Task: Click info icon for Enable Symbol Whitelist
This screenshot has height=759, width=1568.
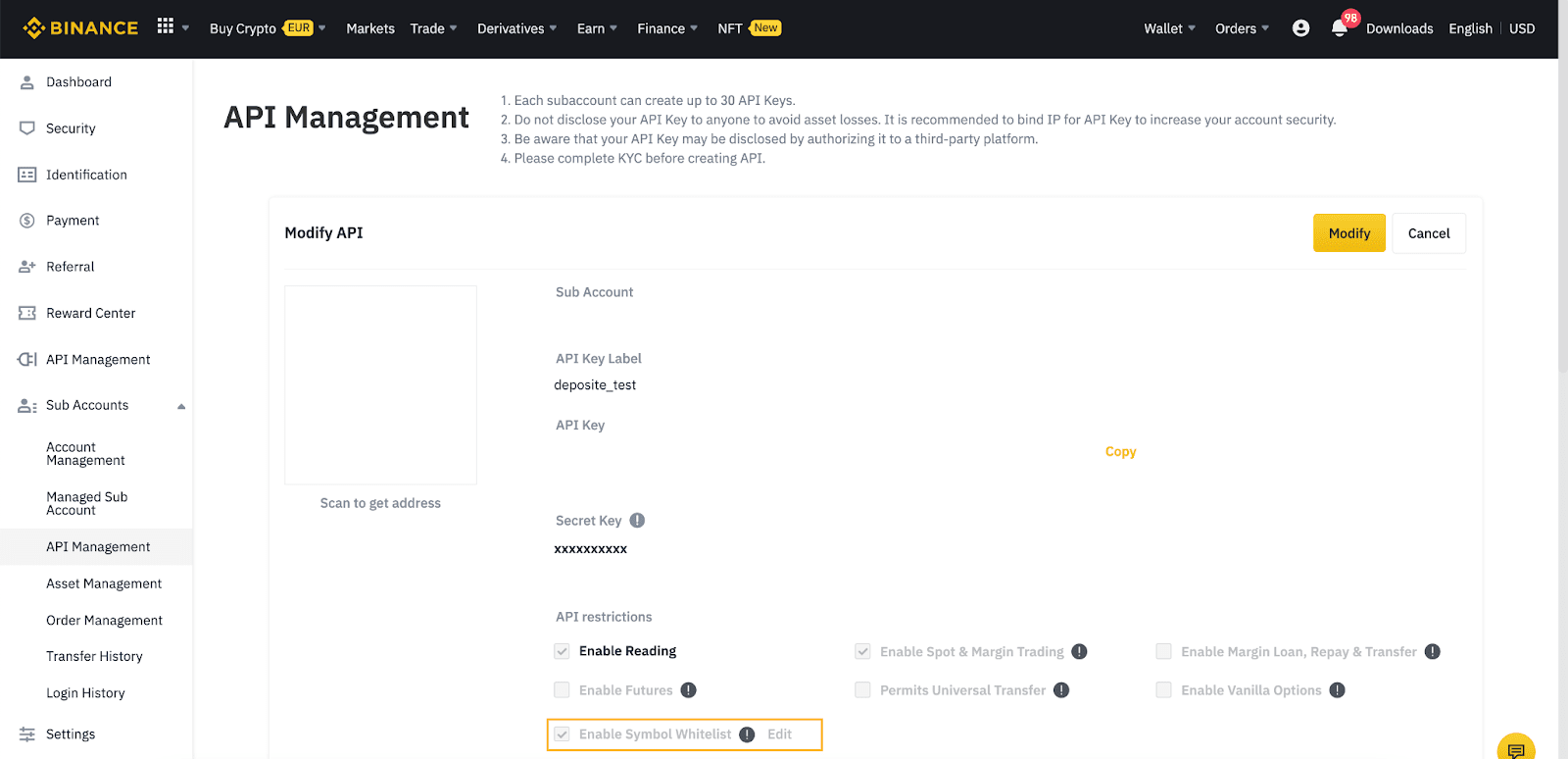Action: tap(747, 734)
